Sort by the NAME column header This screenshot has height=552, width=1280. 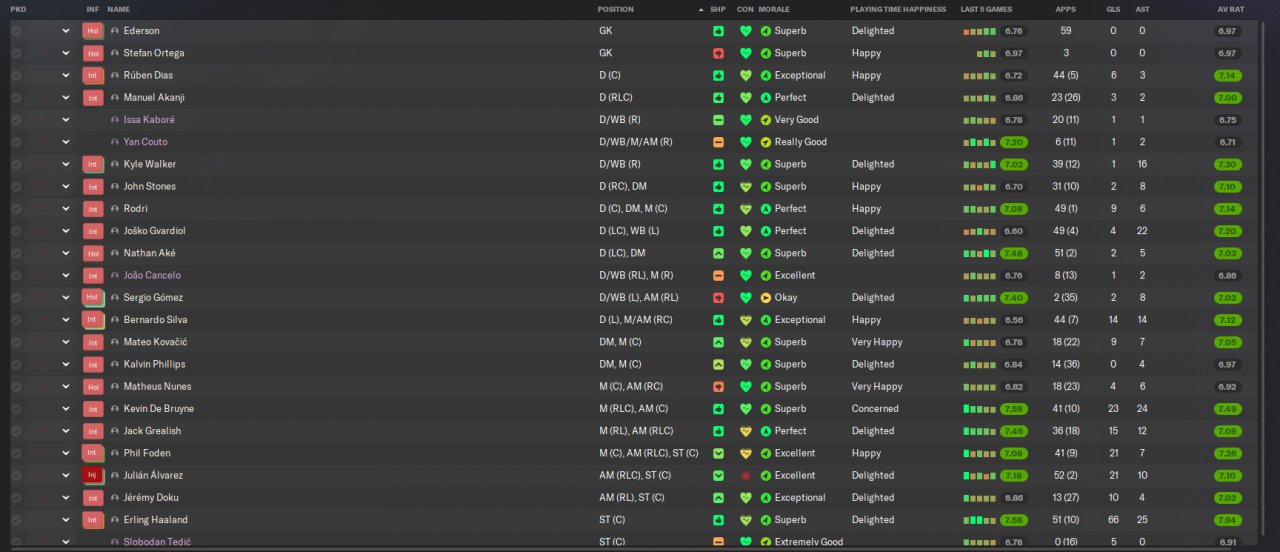(118, 9)
